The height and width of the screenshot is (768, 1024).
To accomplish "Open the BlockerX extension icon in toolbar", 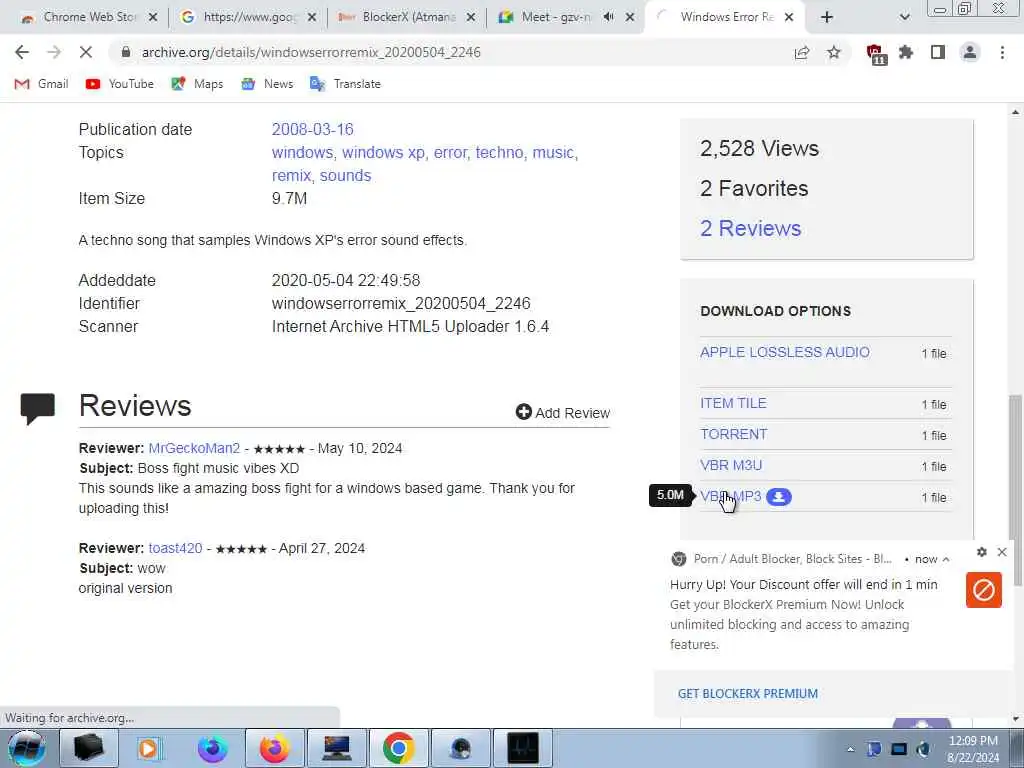I will tap(876, 53).
